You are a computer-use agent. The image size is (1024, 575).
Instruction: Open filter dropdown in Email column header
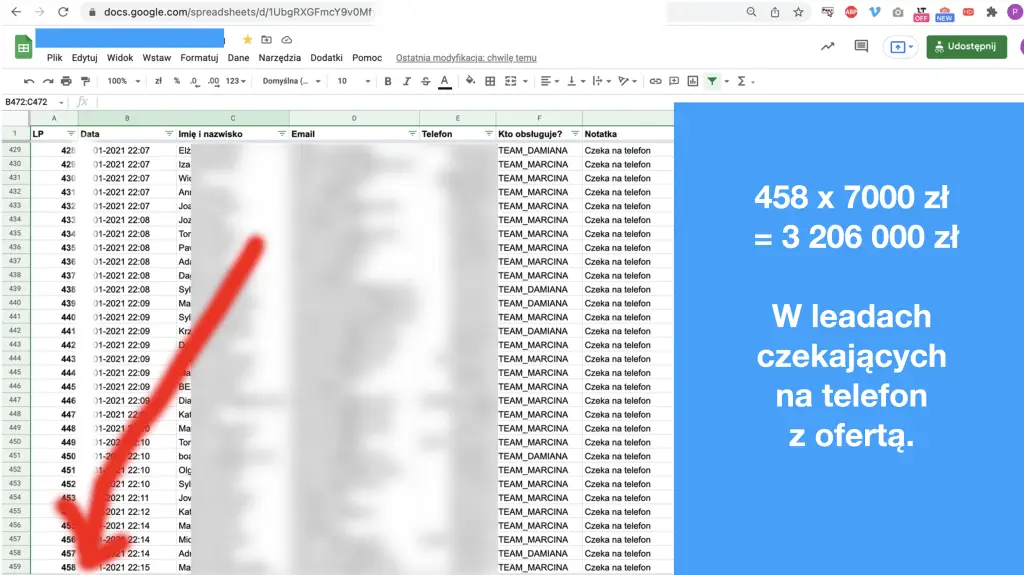pyautogui.click(x=412, y=133)
